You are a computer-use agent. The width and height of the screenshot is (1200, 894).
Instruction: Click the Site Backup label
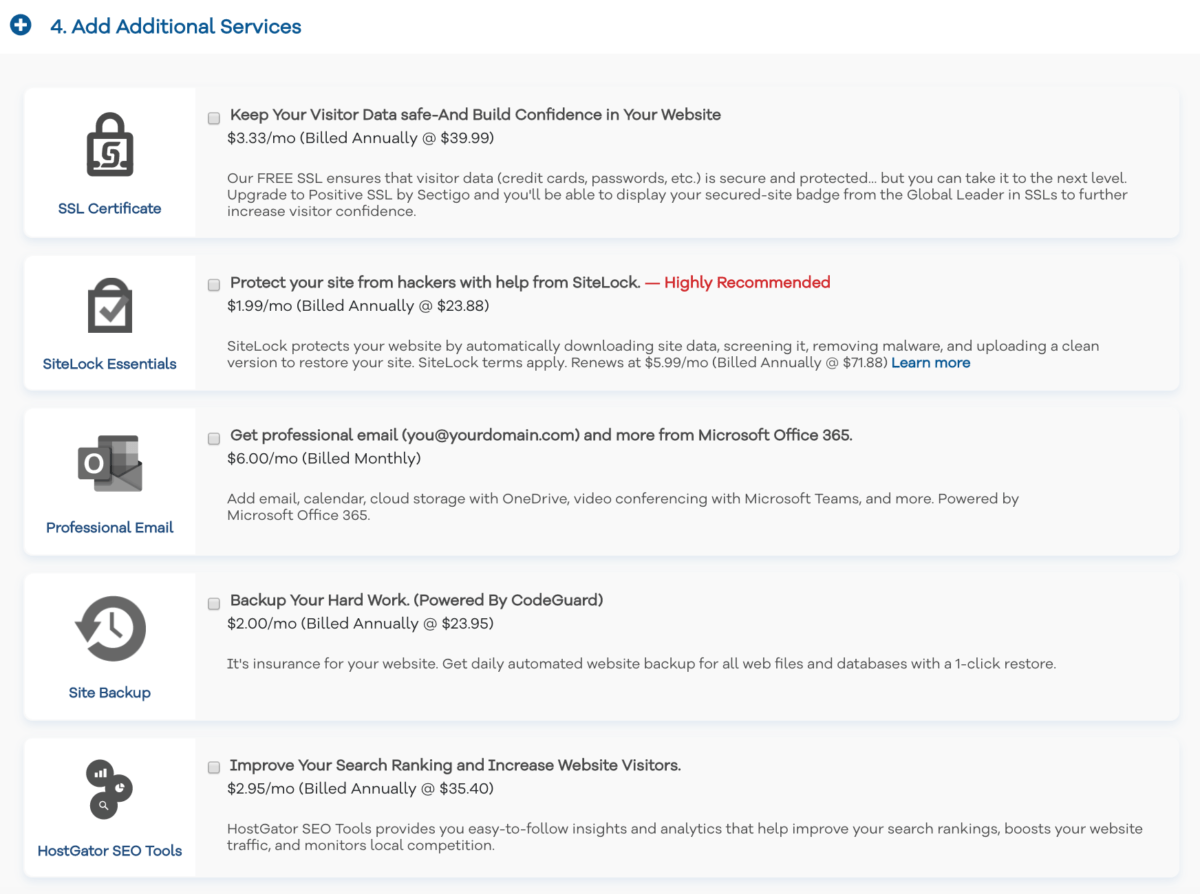[x=110, y=692]
